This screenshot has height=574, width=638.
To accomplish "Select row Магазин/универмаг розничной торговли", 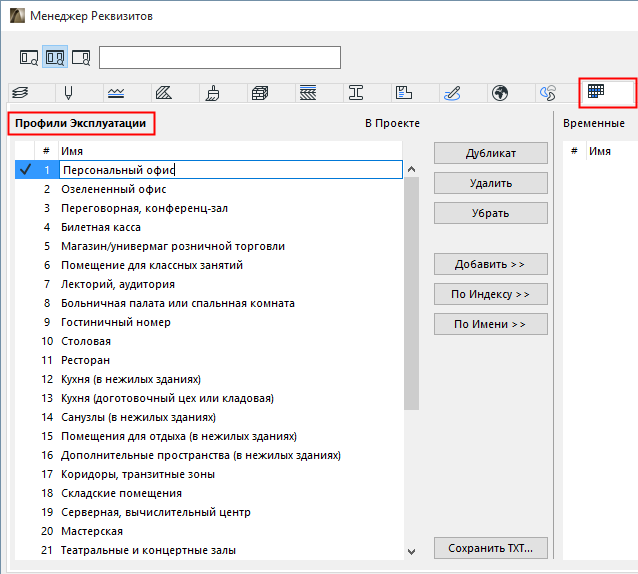I will pyautogui.click(x=208, y=246).
